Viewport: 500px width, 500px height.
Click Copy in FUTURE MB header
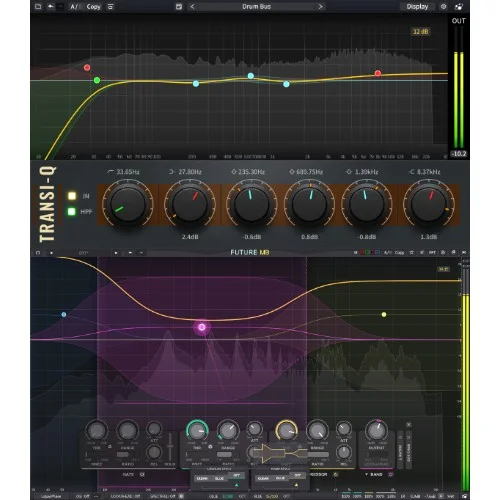pyautogui.click(x=399, y=253)
